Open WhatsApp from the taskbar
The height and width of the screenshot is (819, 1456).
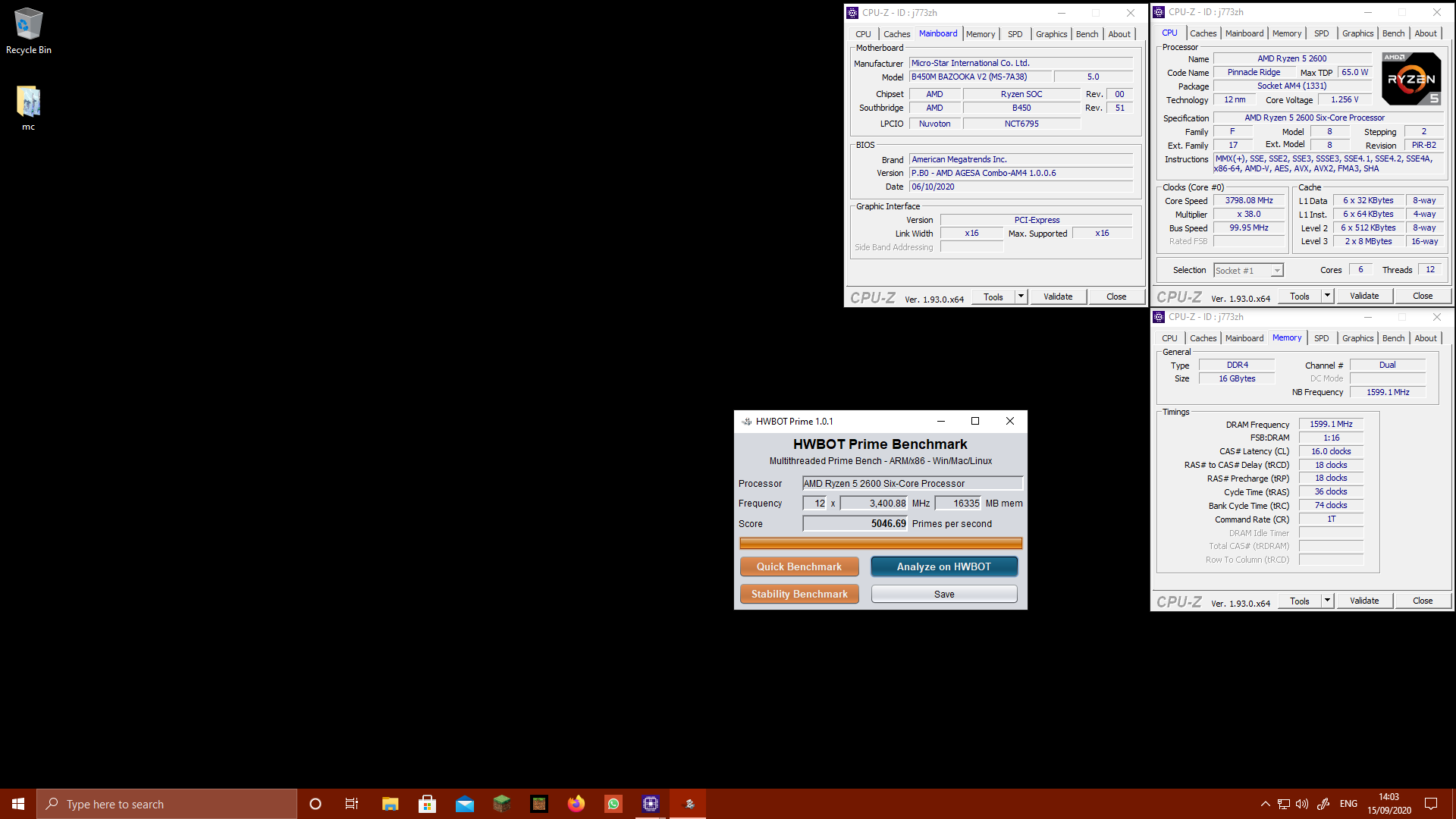[x=613, y=804]
